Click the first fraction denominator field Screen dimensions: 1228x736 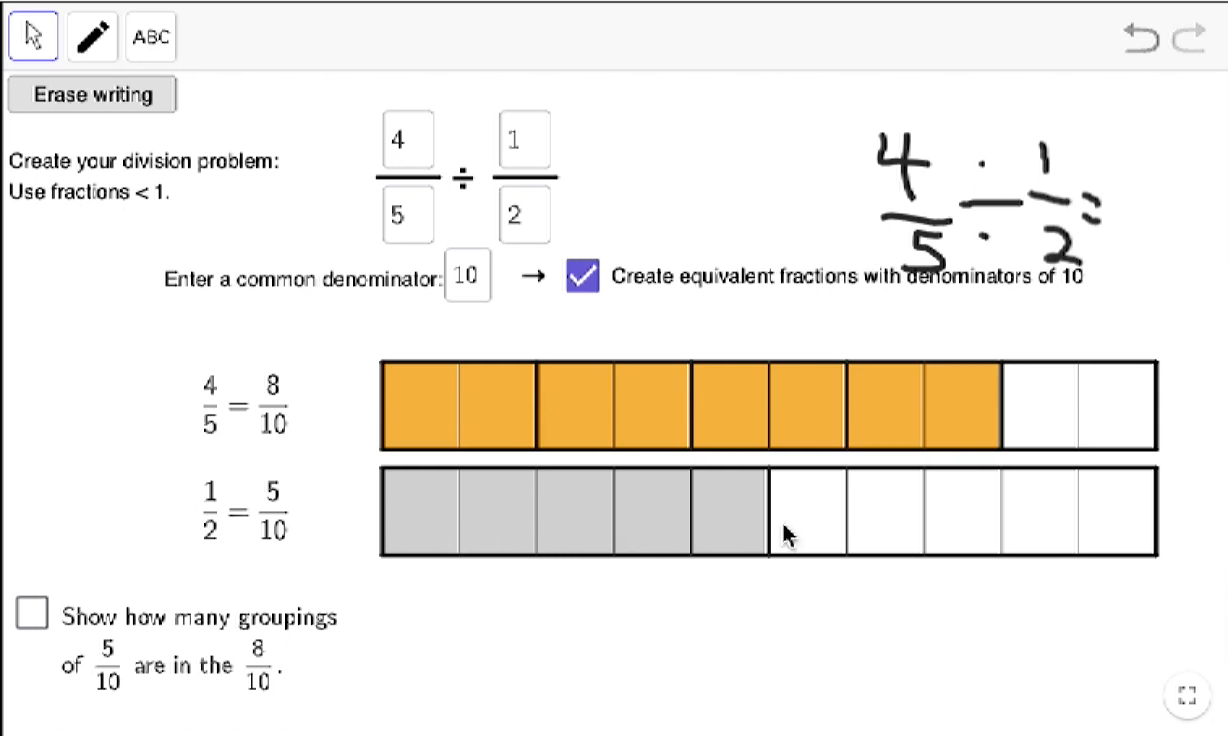pyautogui.click(x=408, y=215)
